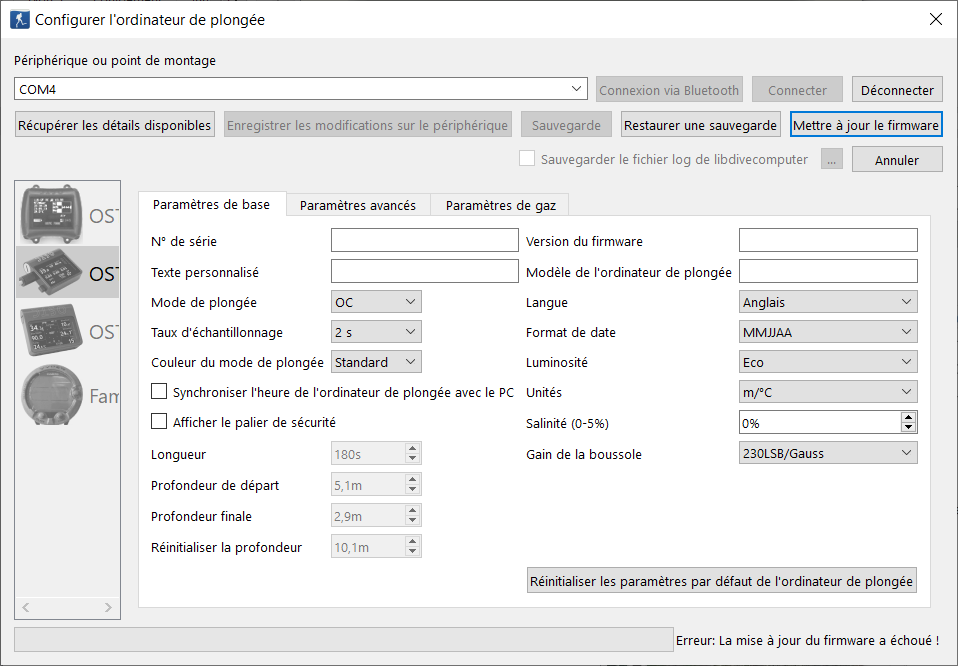Viewport: 958px width, 666px height.
Task: Open the 'Paramètres de gaz' tab
Action: (500, 205)
